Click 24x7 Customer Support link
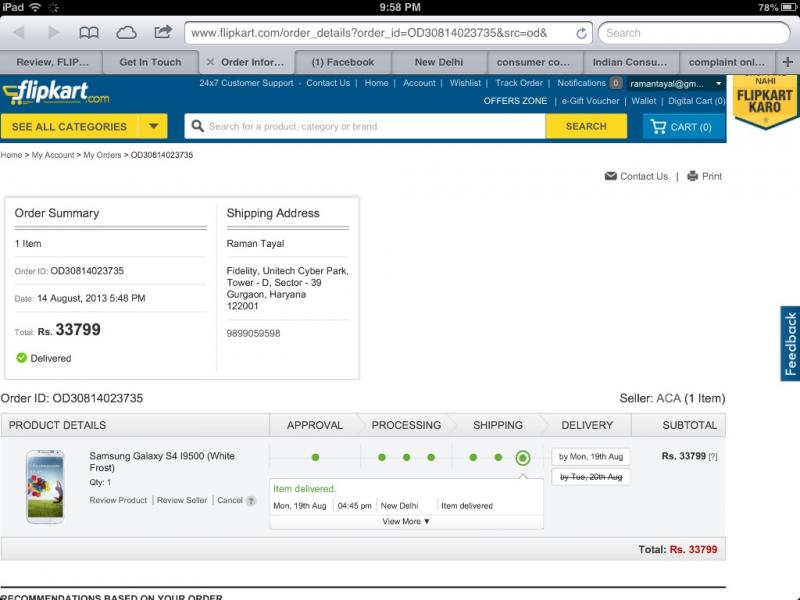The image size is (800, 600). click(x=246, y=83)
